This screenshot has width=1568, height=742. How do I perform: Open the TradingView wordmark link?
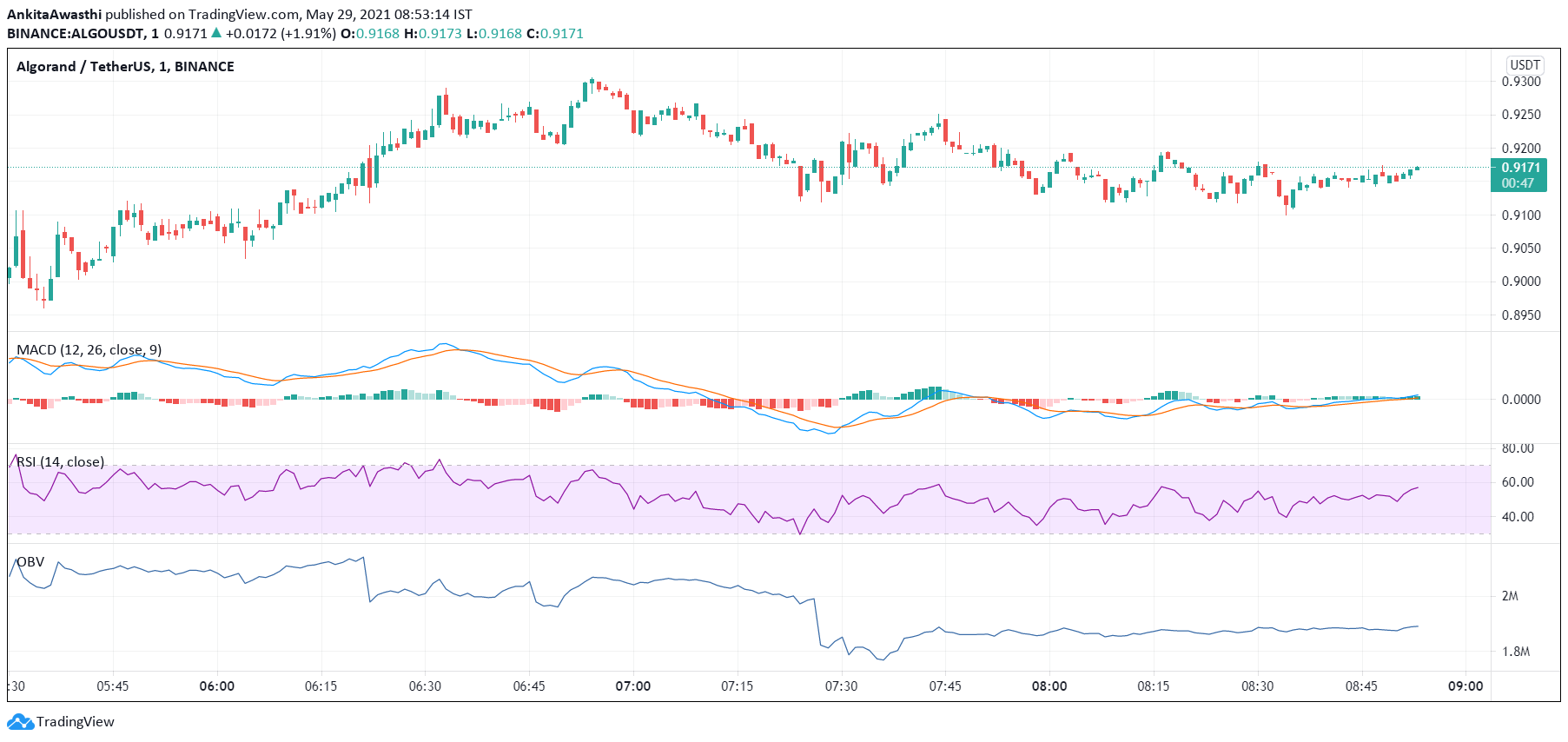(x=76, y=722)
